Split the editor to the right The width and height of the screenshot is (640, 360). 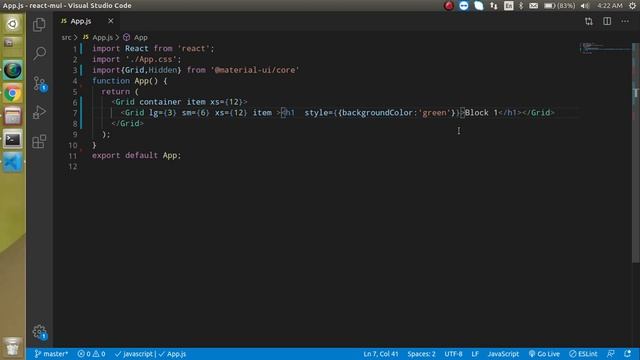click(x=607, y=21)
